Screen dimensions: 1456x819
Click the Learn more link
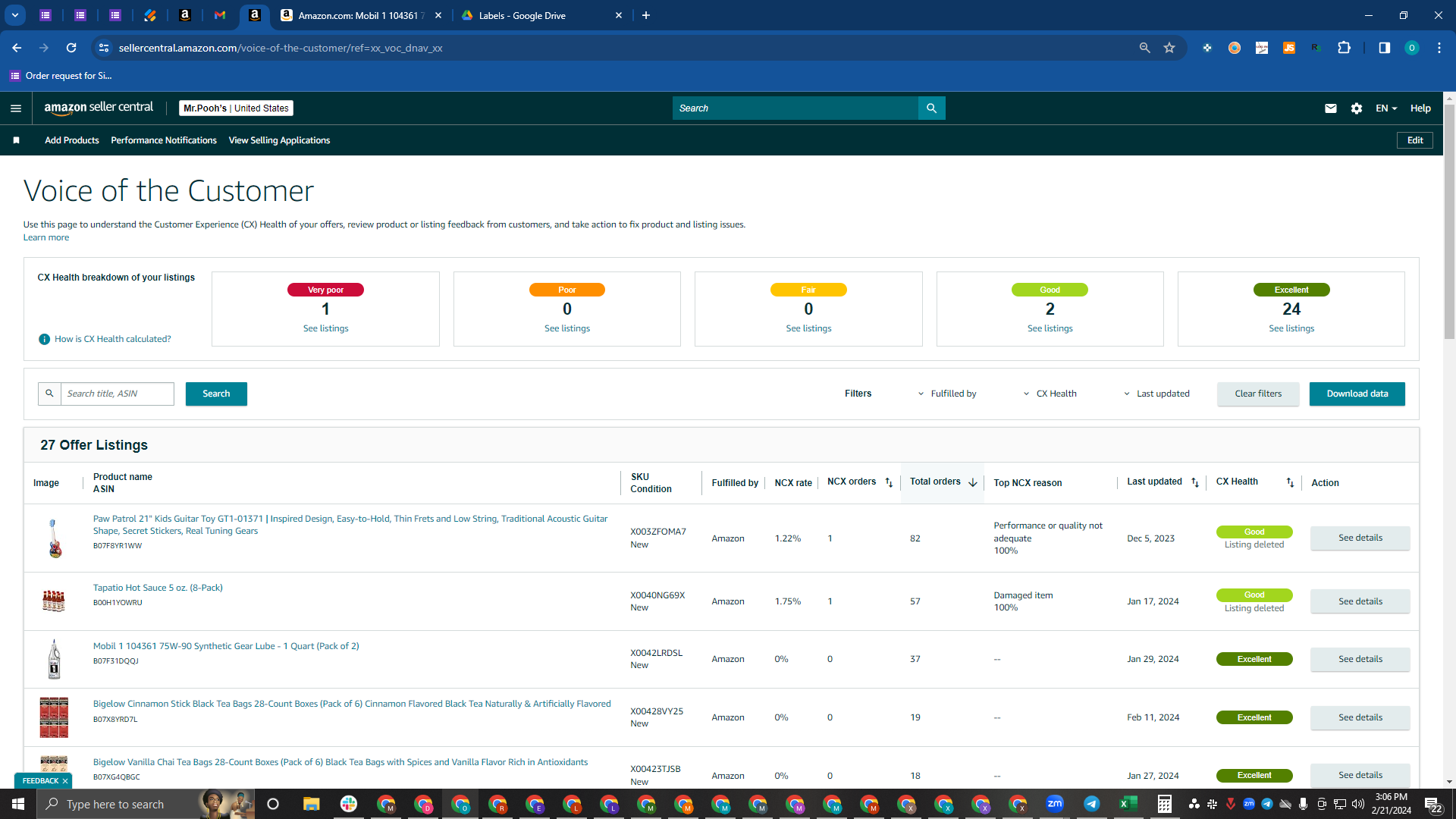pyautogui.click(x=46, y=237)
